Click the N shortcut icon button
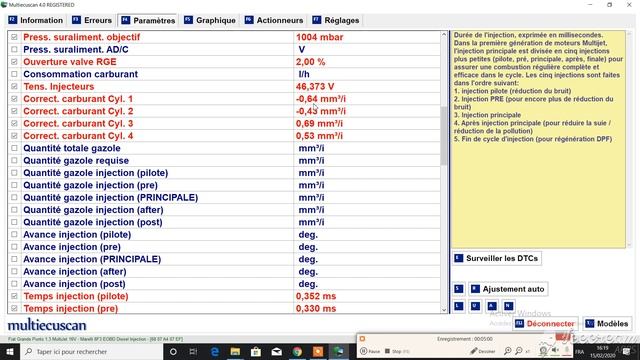 pyautogui.click(x=508, y=306)
